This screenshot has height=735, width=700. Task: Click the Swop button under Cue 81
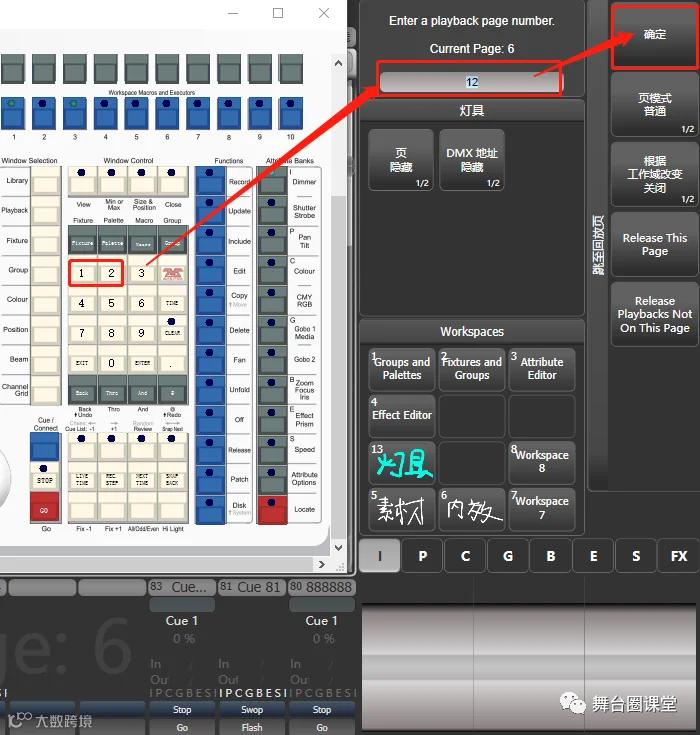[252, 710]
